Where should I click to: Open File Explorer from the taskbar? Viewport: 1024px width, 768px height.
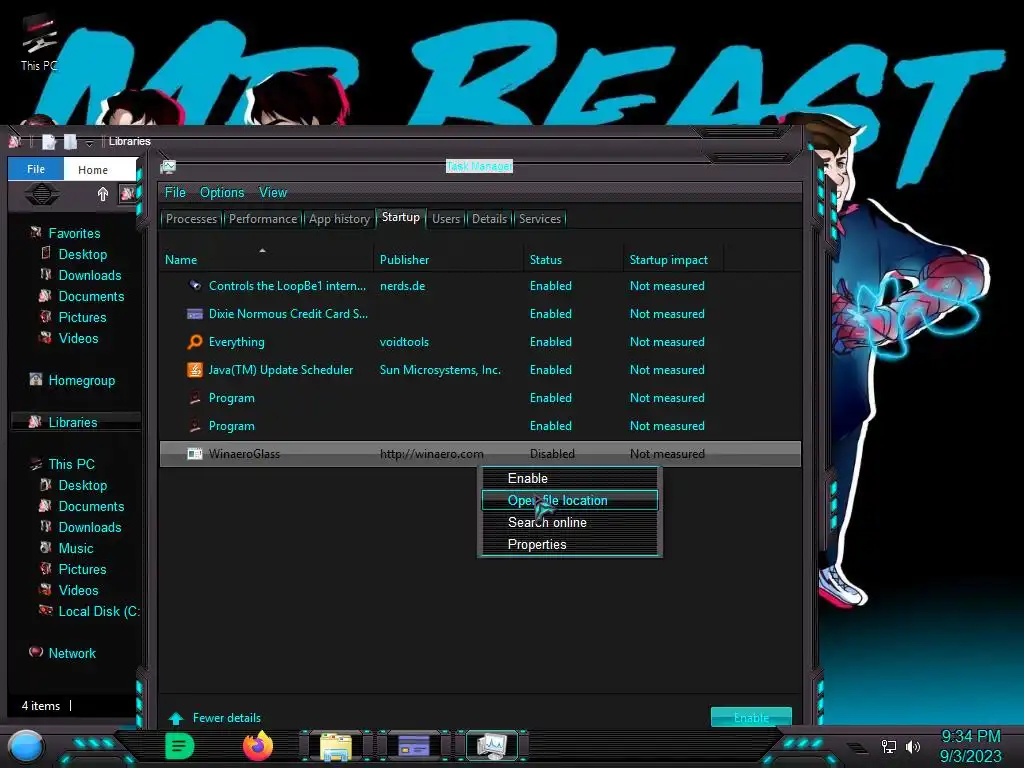336,747
